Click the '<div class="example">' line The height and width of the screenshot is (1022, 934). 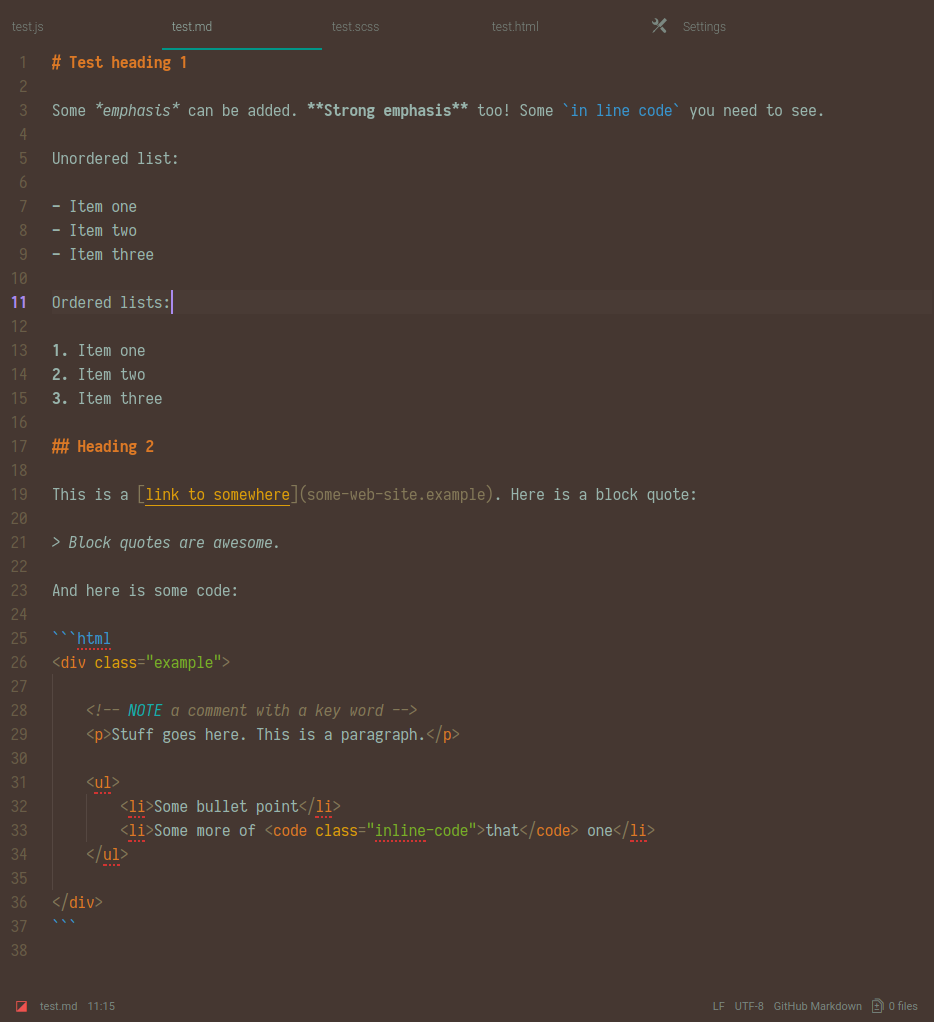pyautogui.click(x=141, y=663)
